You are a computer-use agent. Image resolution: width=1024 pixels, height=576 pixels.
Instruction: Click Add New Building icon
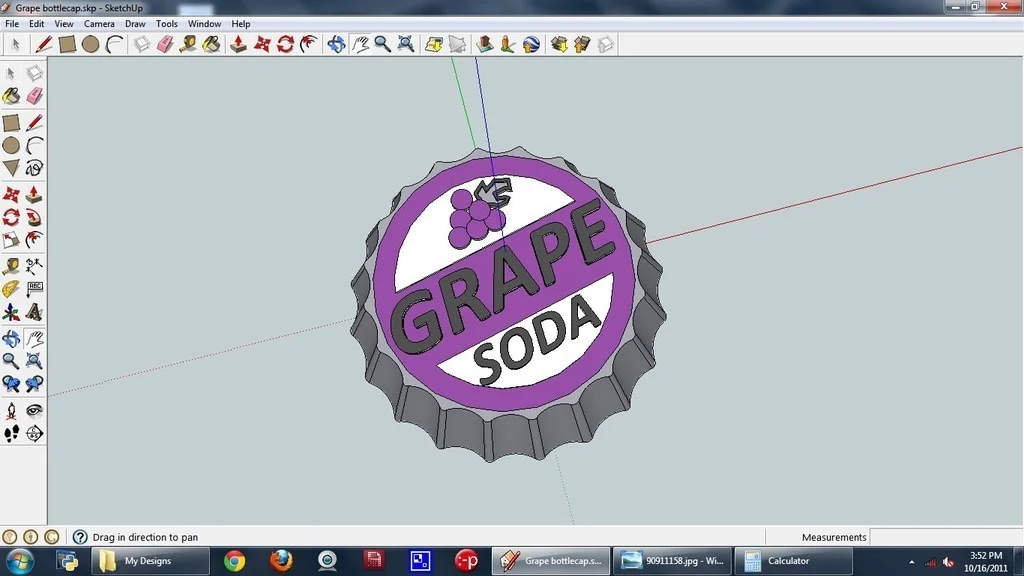pos(484,44)
